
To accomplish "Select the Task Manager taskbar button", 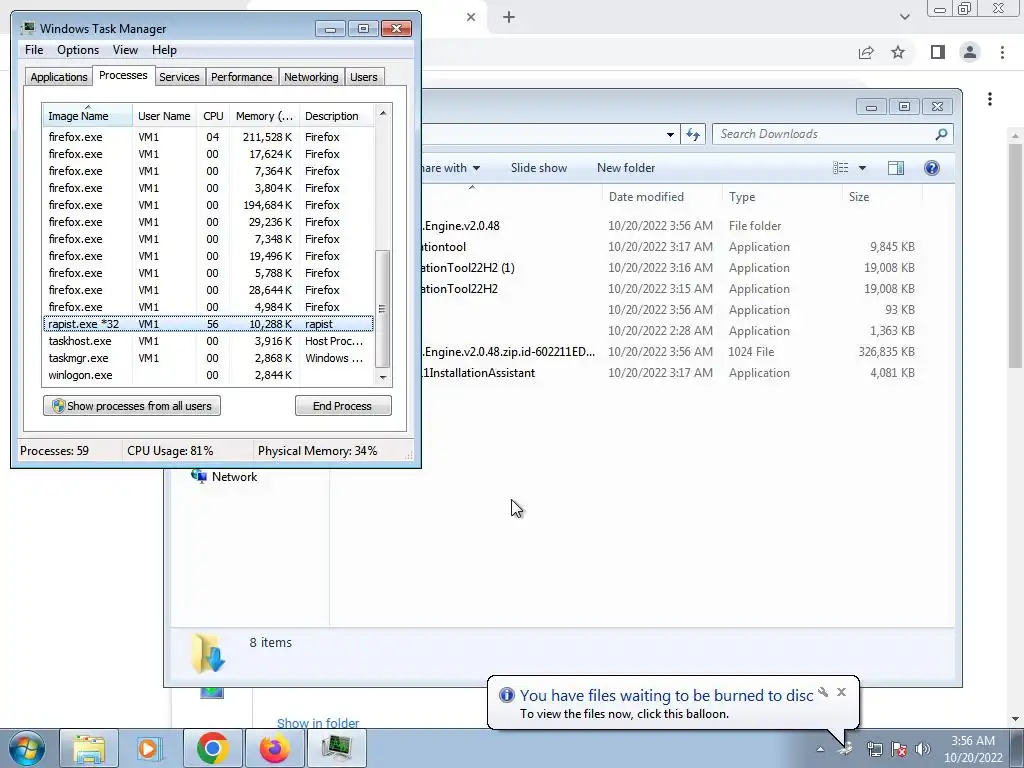I will click(x=337, y=748).
